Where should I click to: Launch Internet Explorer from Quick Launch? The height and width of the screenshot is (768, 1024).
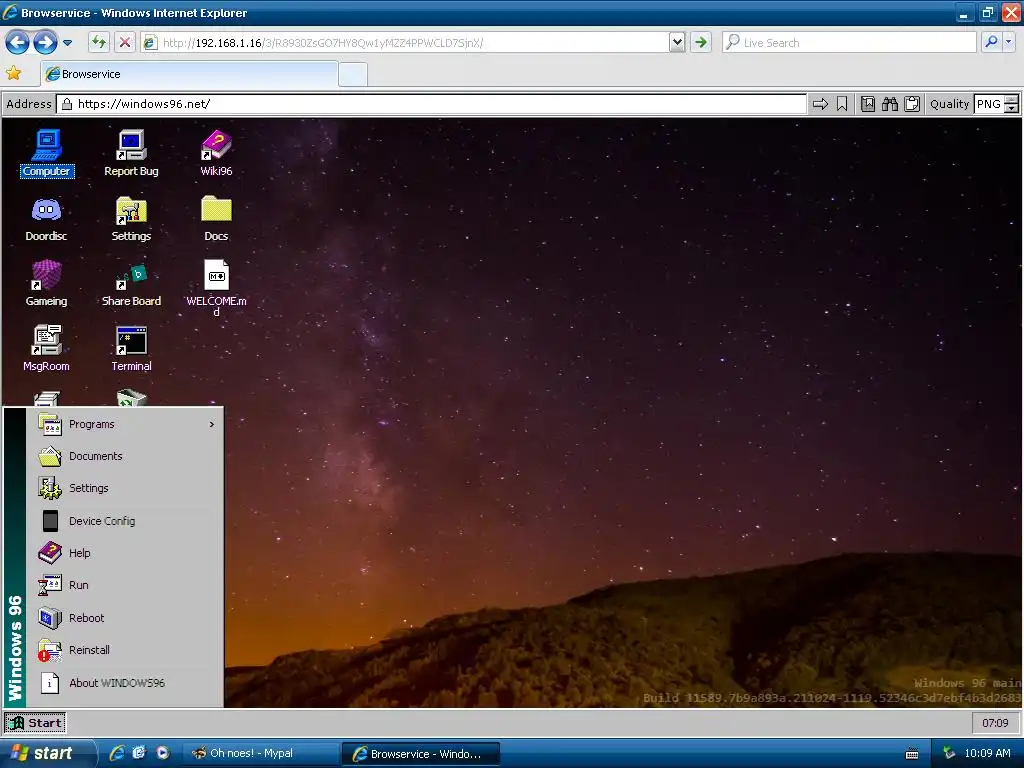click(x=117, y=753)
